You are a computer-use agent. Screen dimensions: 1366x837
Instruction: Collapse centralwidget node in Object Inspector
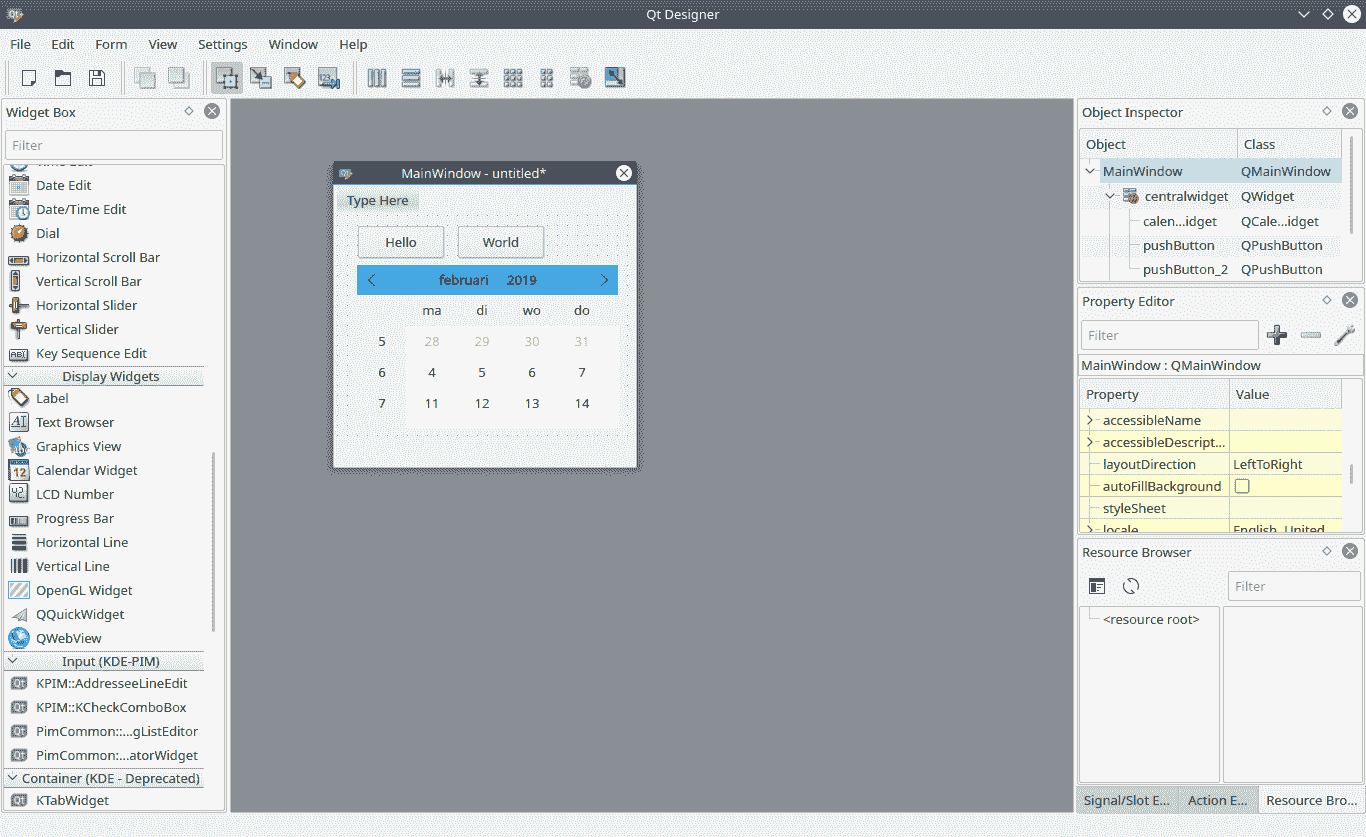coord(1110,196)
